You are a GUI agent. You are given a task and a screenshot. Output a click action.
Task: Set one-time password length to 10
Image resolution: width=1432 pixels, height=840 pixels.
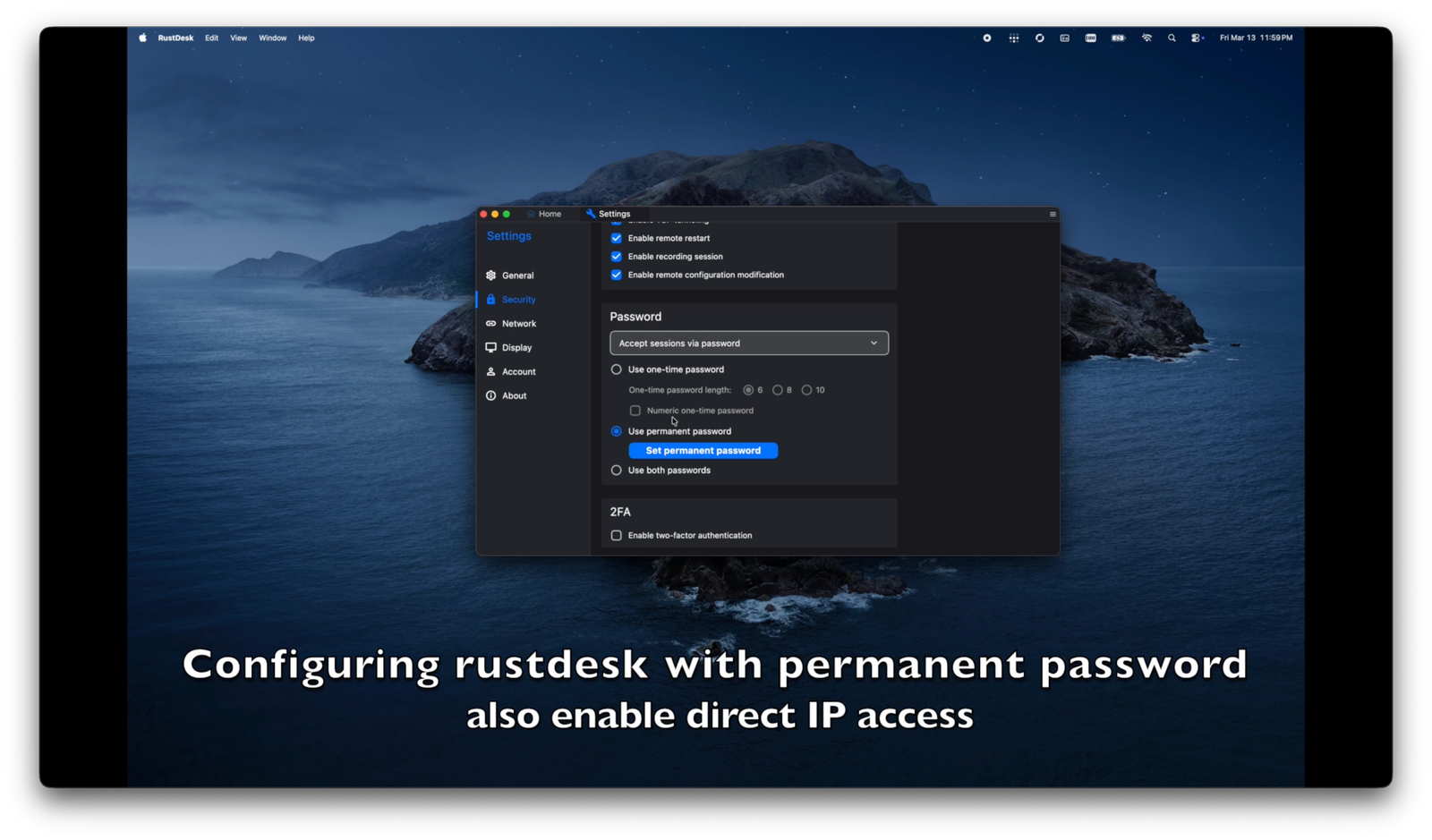(x=807, y=390)
